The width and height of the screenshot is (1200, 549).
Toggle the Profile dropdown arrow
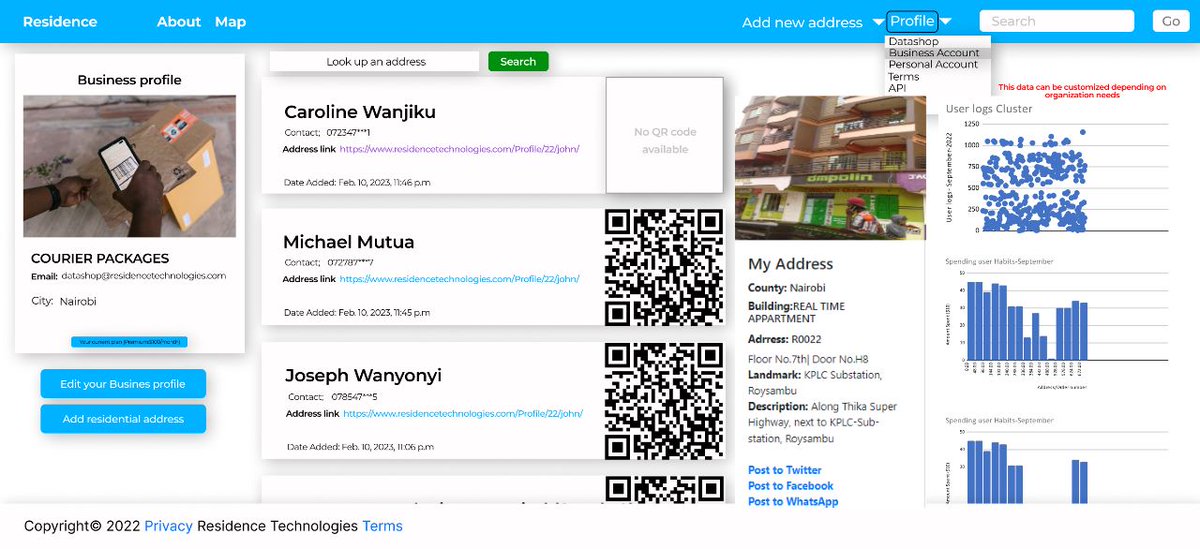pyautogui.click(x=945, y=21)
